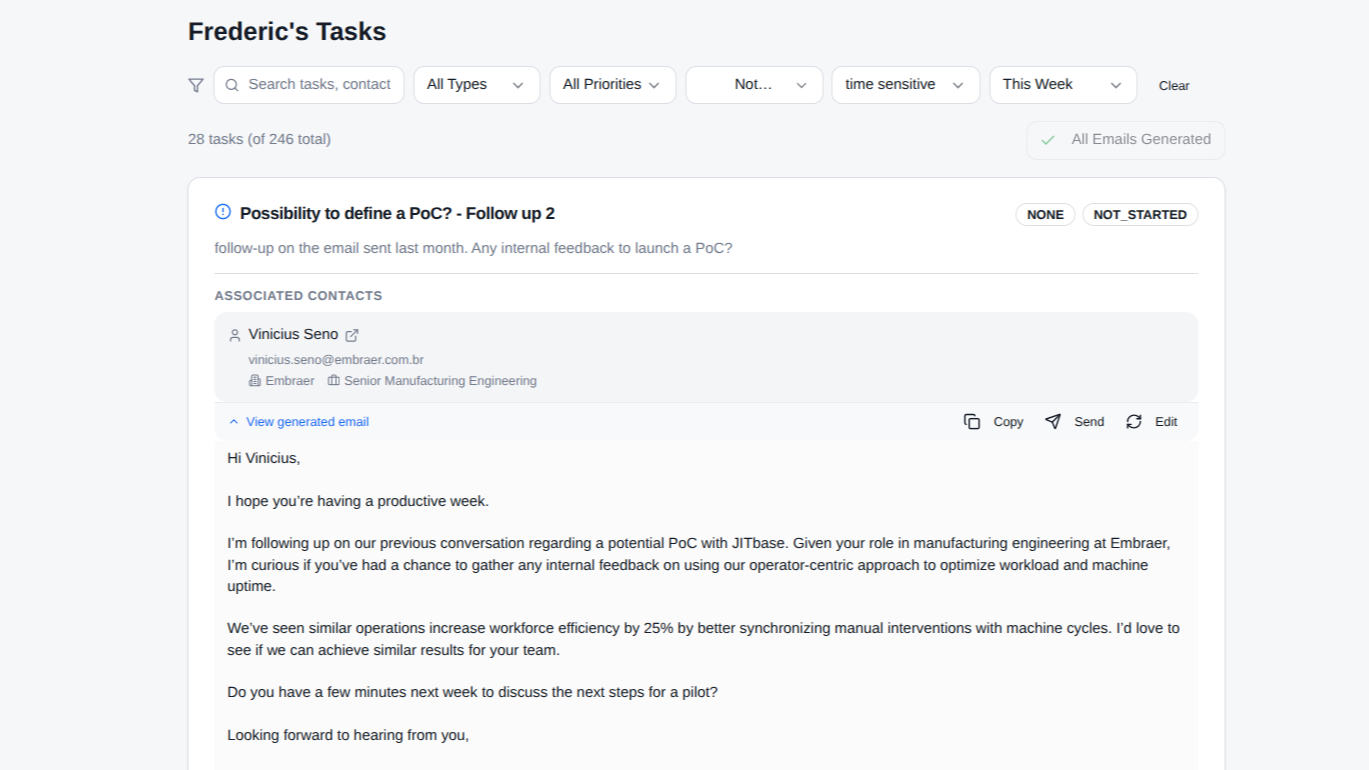
Task: Open the All Types dropdown
Action: click(477, 85)
